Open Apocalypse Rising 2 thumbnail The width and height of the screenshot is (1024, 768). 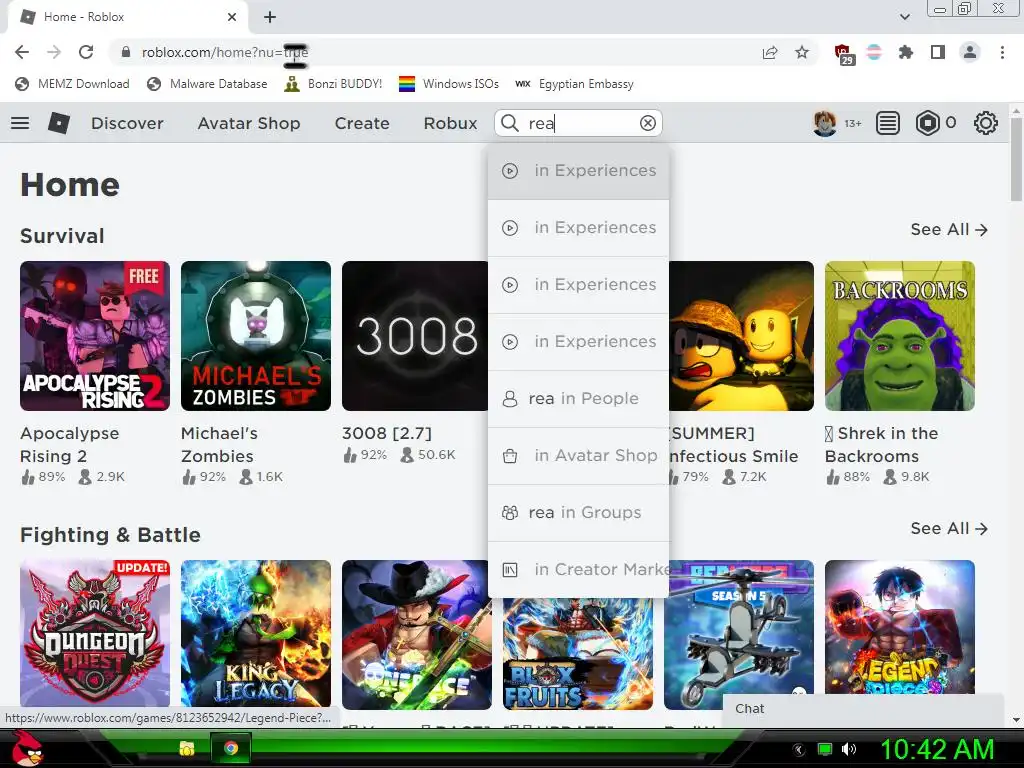(95, 336)
